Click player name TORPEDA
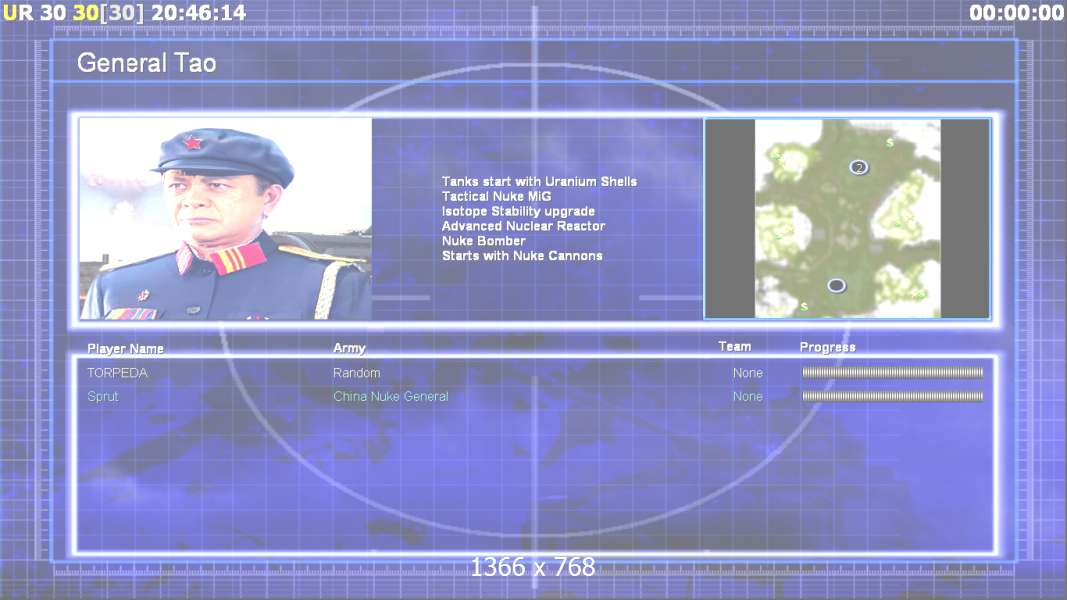Screen dimensions: 1067x600 click(117, 373)
